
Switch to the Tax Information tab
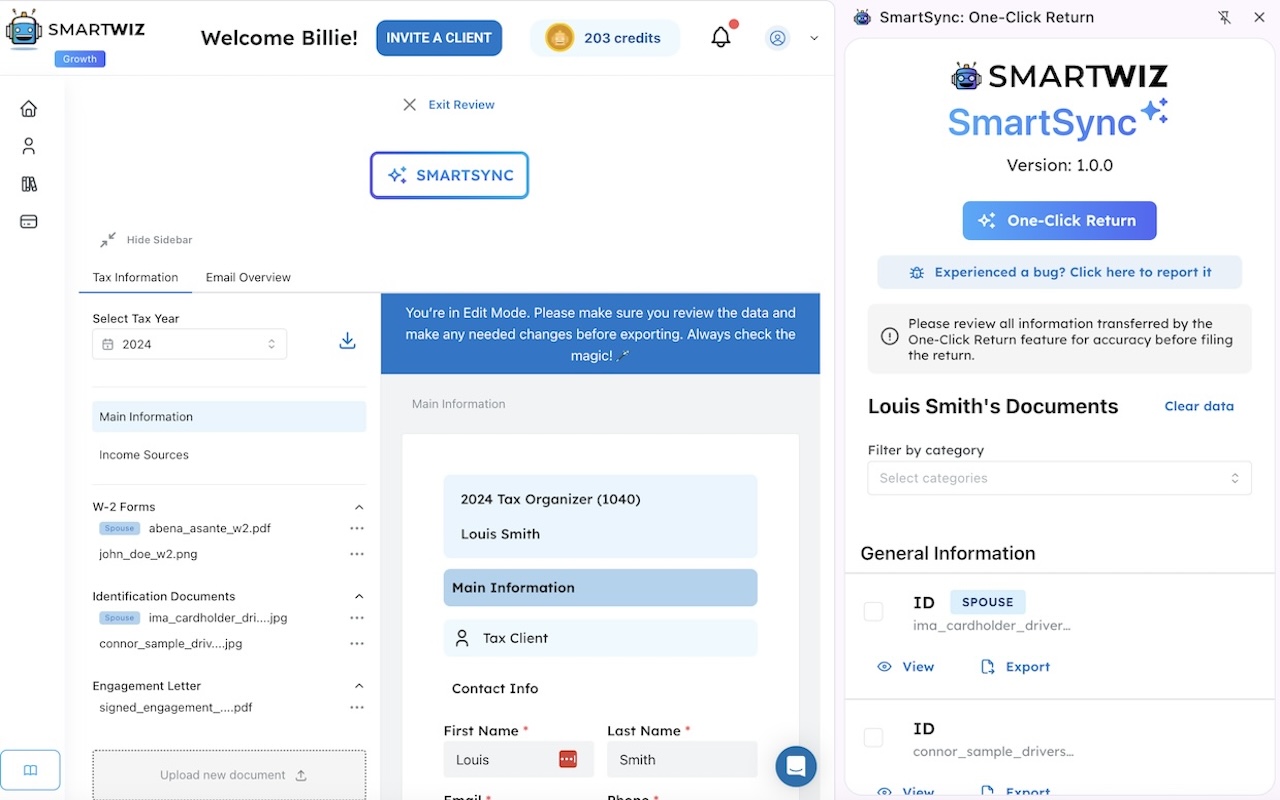tap(135, 277)
